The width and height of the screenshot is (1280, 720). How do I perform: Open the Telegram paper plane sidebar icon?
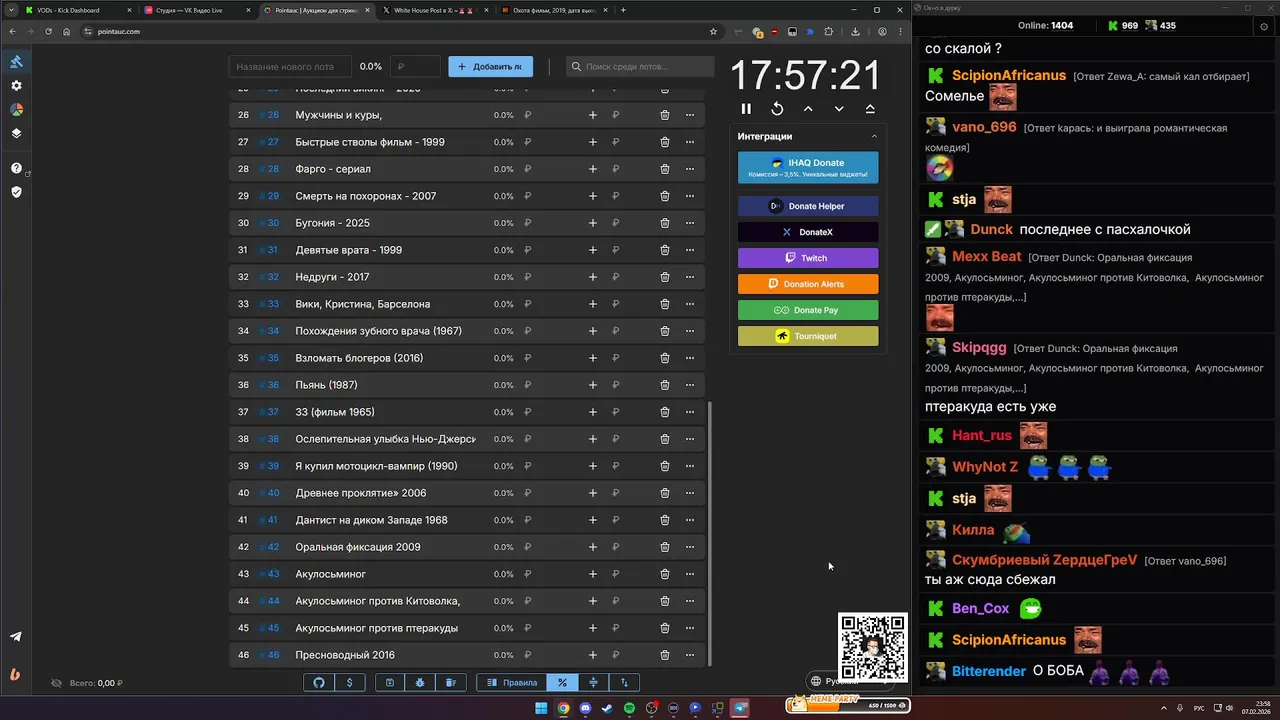click(16, 637)
